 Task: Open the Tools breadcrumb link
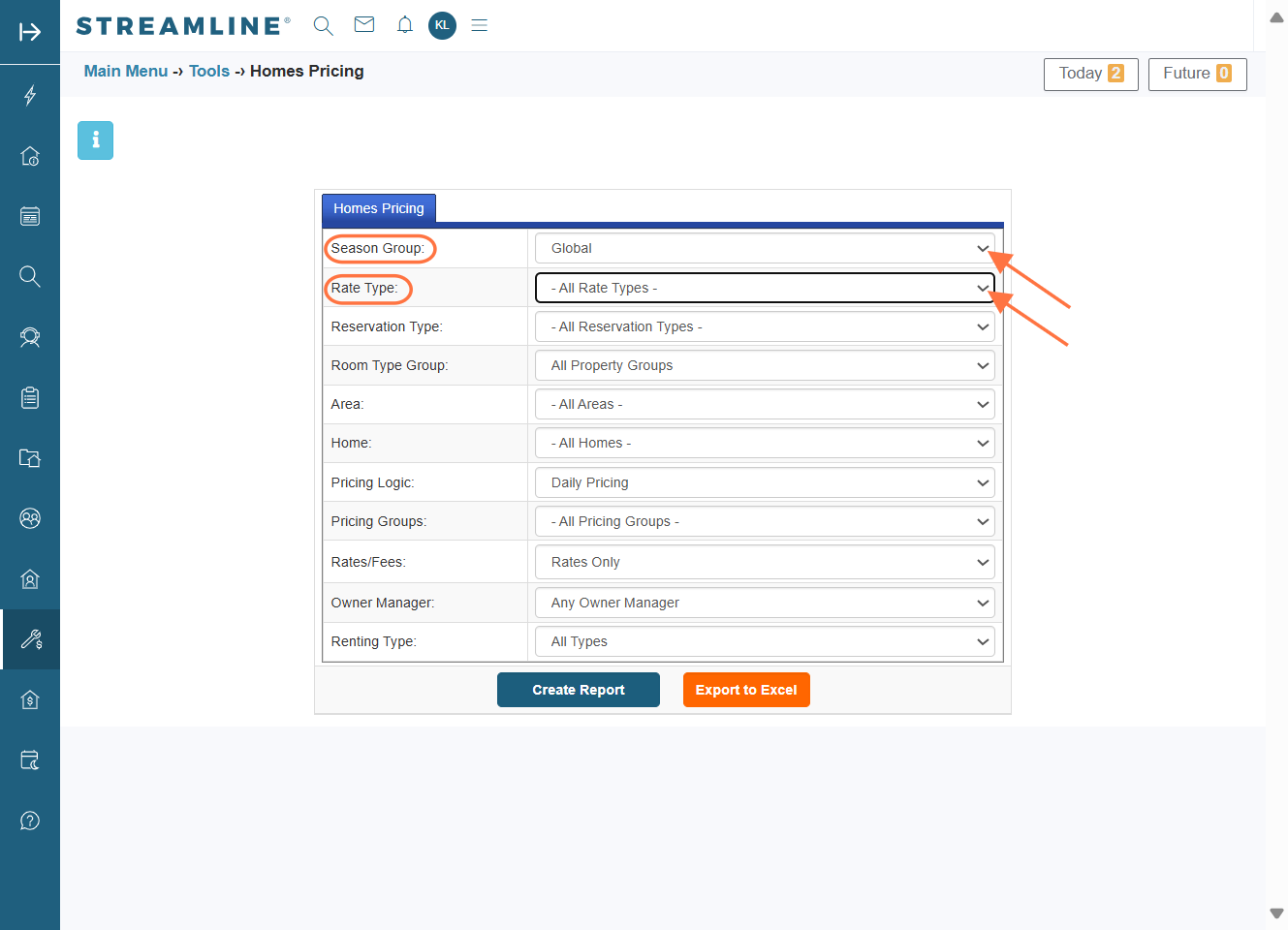click(x=209, y=71)
